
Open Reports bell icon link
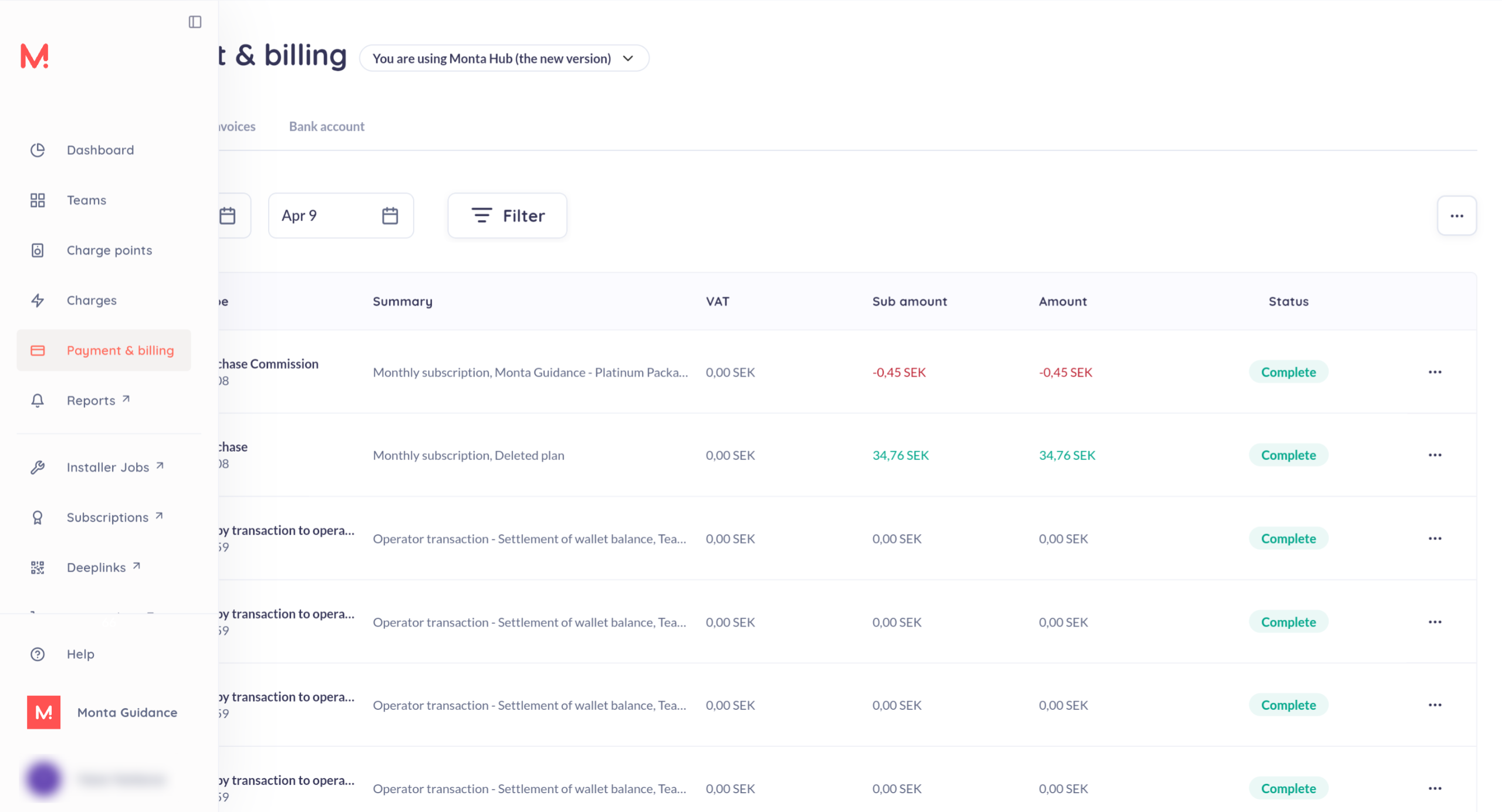(38, 401)
